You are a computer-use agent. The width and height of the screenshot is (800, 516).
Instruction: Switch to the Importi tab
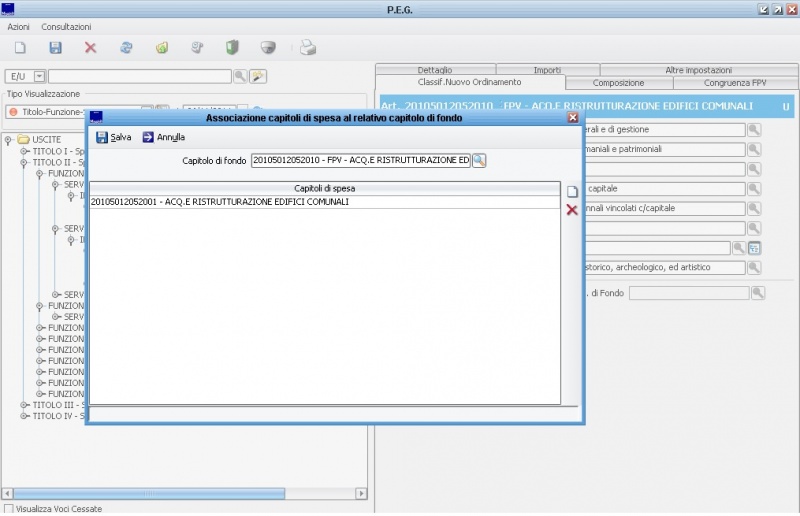547,70
